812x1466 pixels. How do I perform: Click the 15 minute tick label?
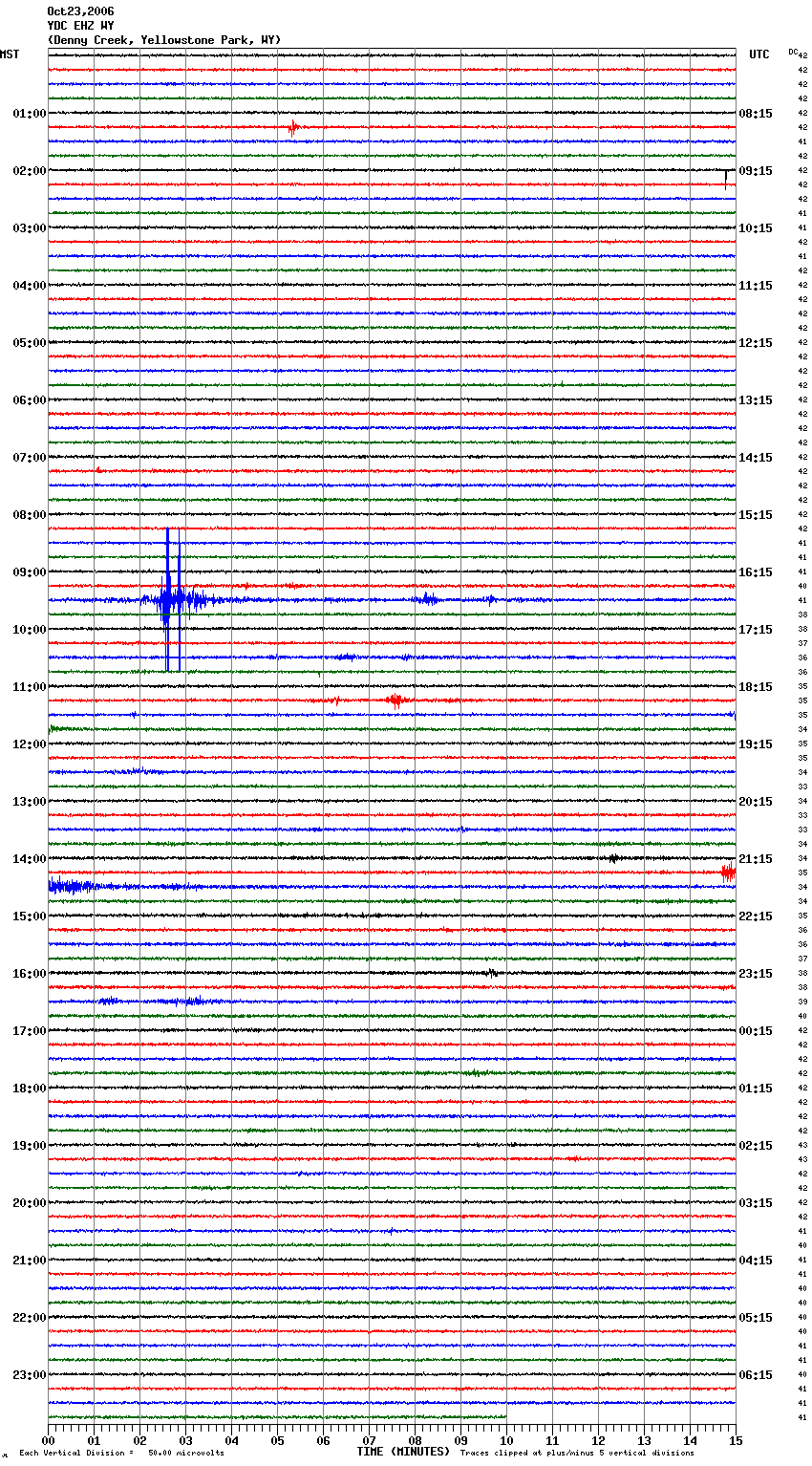[x=736, y=1440]
